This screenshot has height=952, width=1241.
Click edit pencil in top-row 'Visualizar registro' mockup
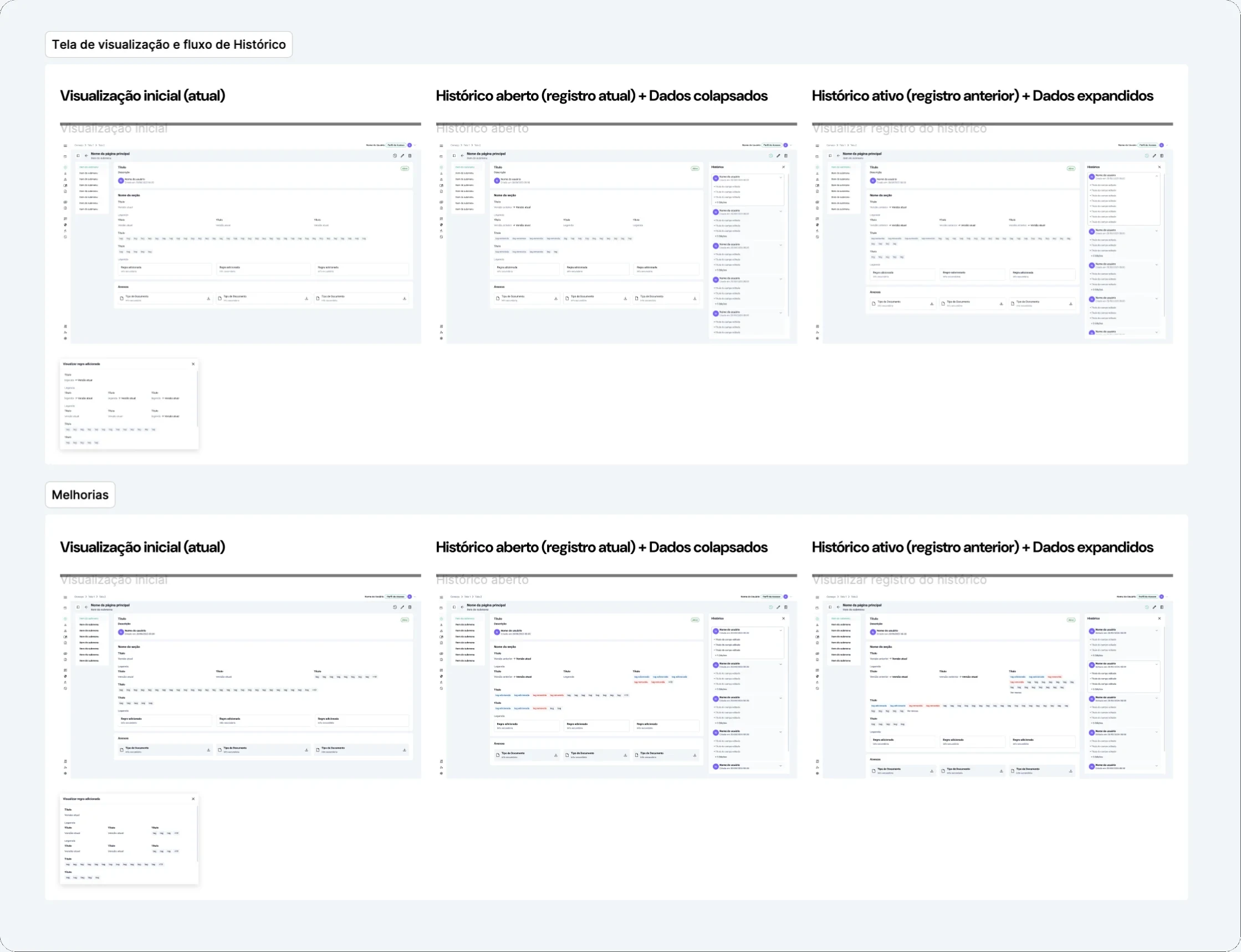pyautogui.click(x=1155, y=155)
